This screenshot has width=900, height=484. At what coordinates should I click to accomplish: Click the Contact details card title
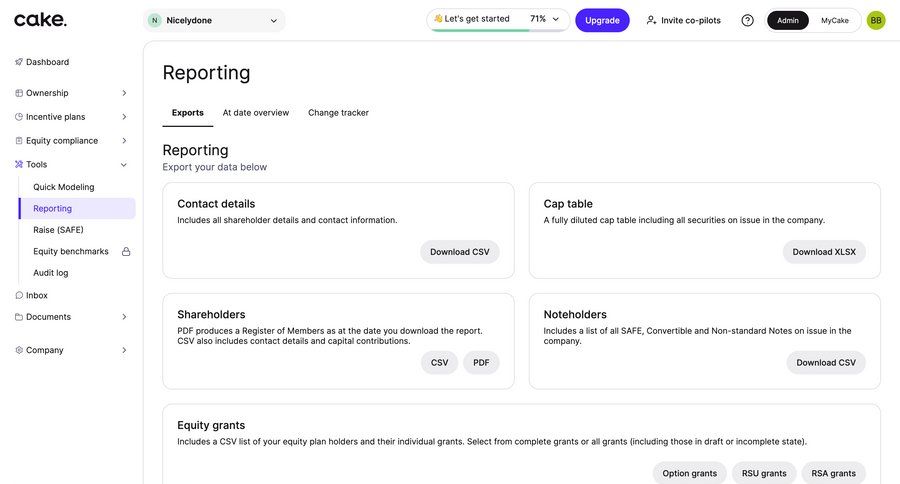pyautogui.click(x=216, y=204)
